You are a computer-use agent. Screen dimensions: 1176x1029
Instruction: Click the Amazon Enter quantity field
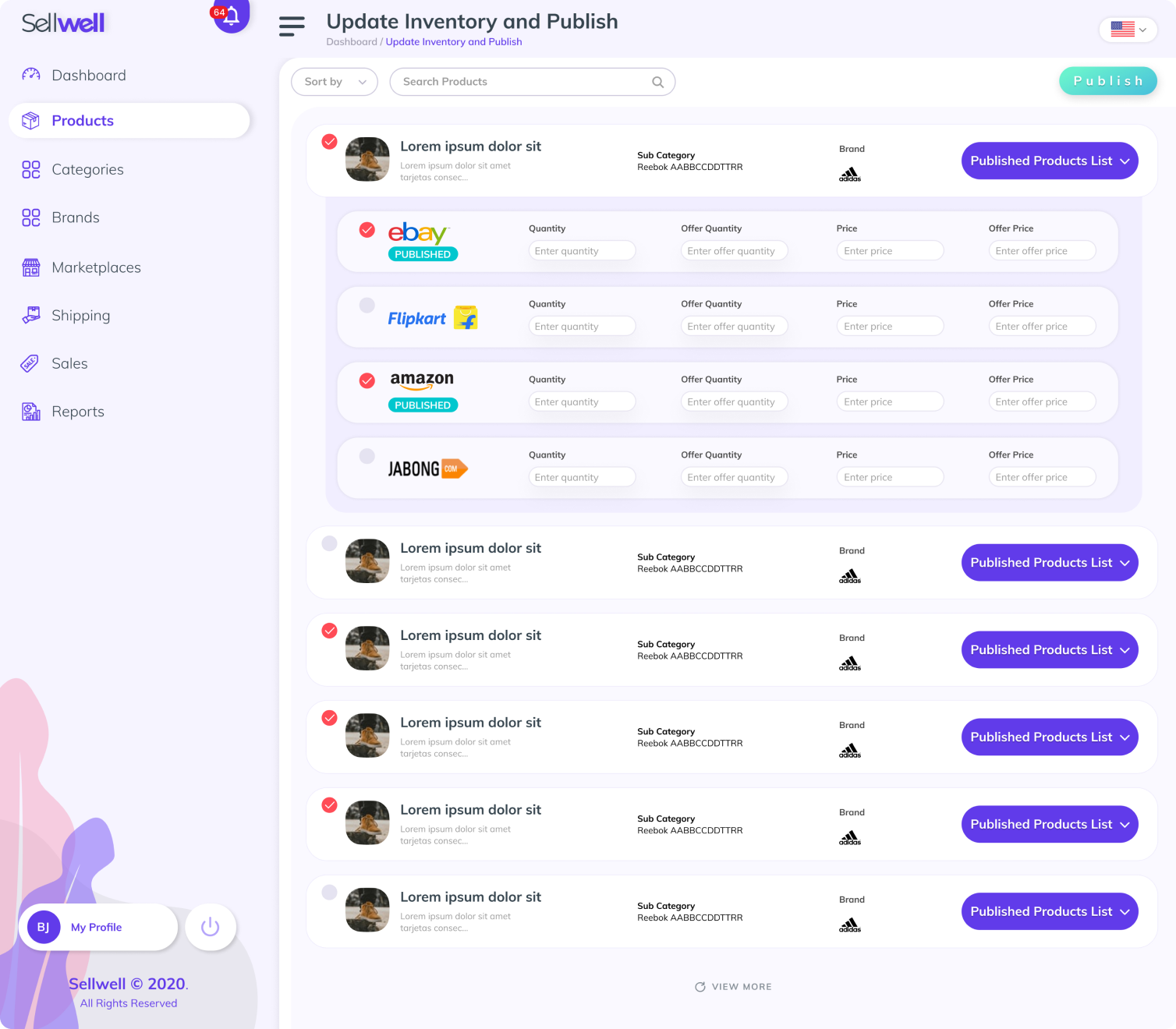(582, 401)
